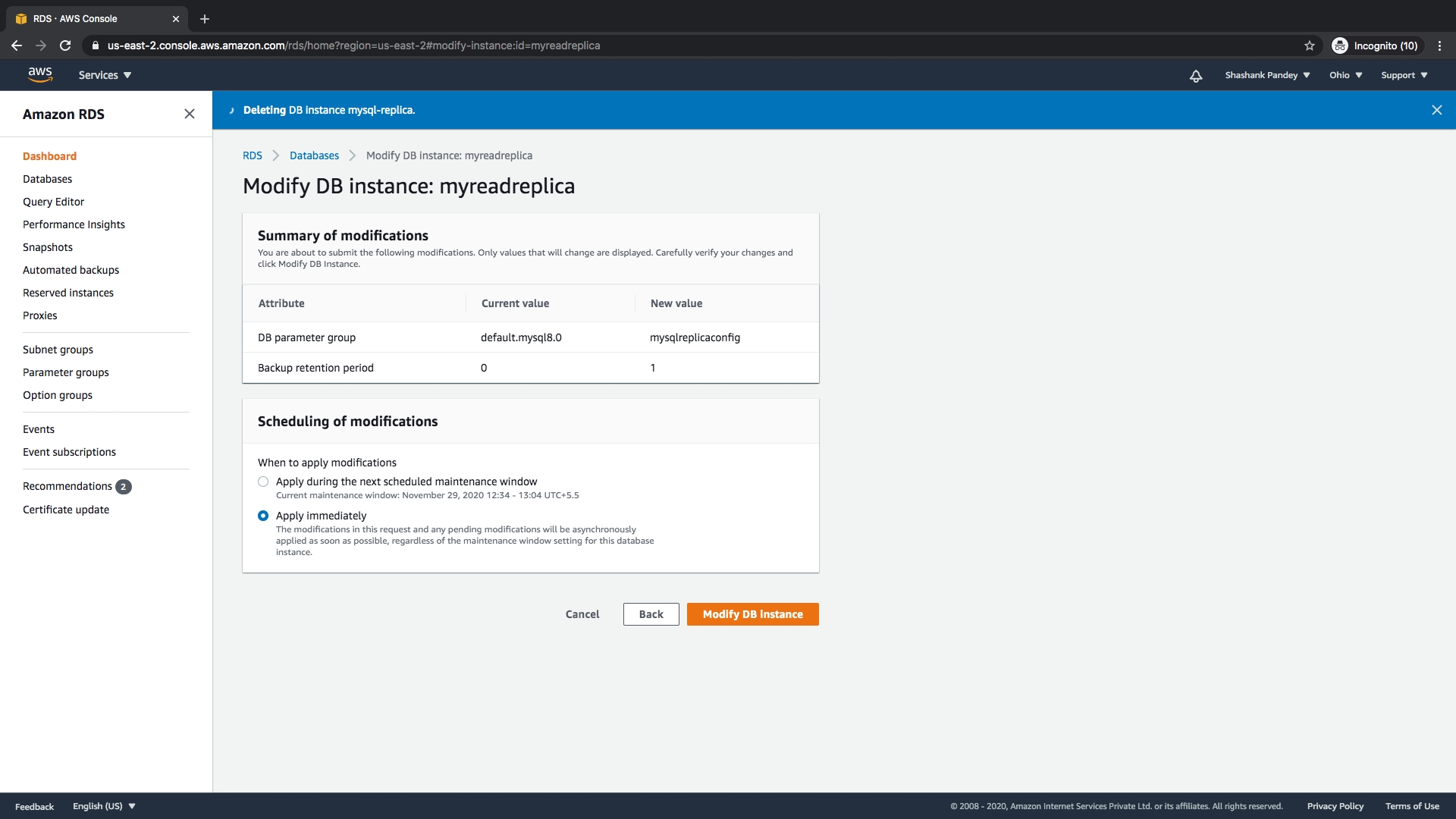
Task: Reload the page in browser
Action: point(65,45)
